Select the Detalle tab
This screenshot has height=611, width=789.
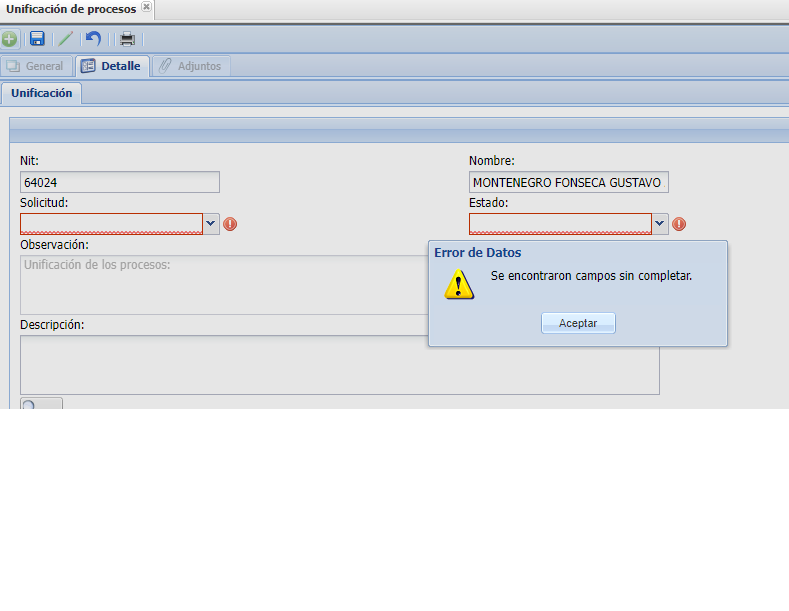tap(112, 66)
